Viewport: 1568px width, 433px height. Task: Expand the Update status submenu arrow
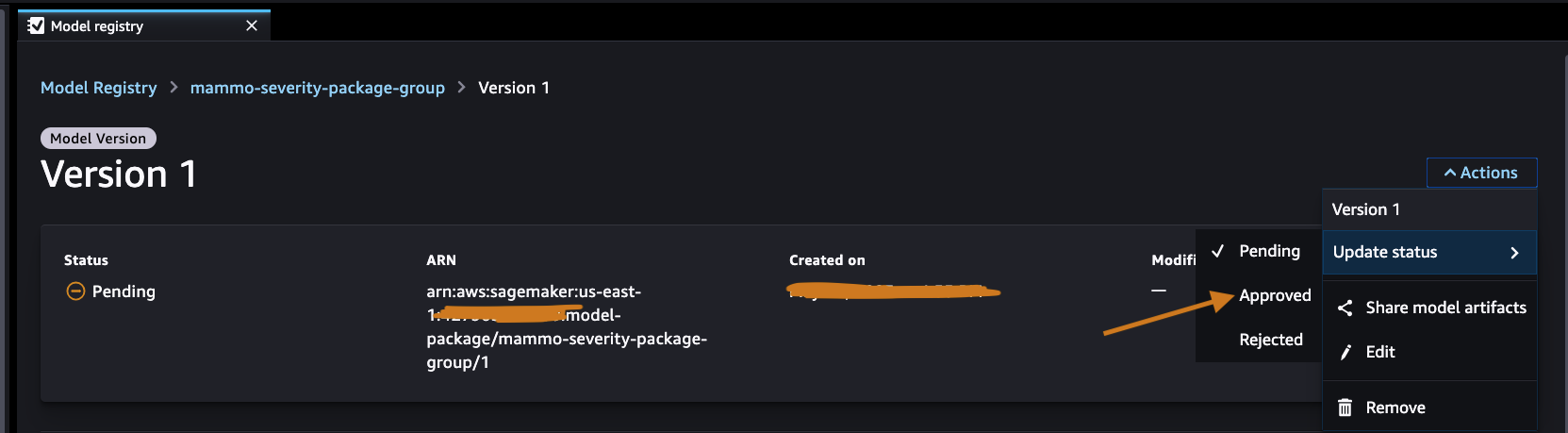pyautogui.click(x=1514, y=253)
